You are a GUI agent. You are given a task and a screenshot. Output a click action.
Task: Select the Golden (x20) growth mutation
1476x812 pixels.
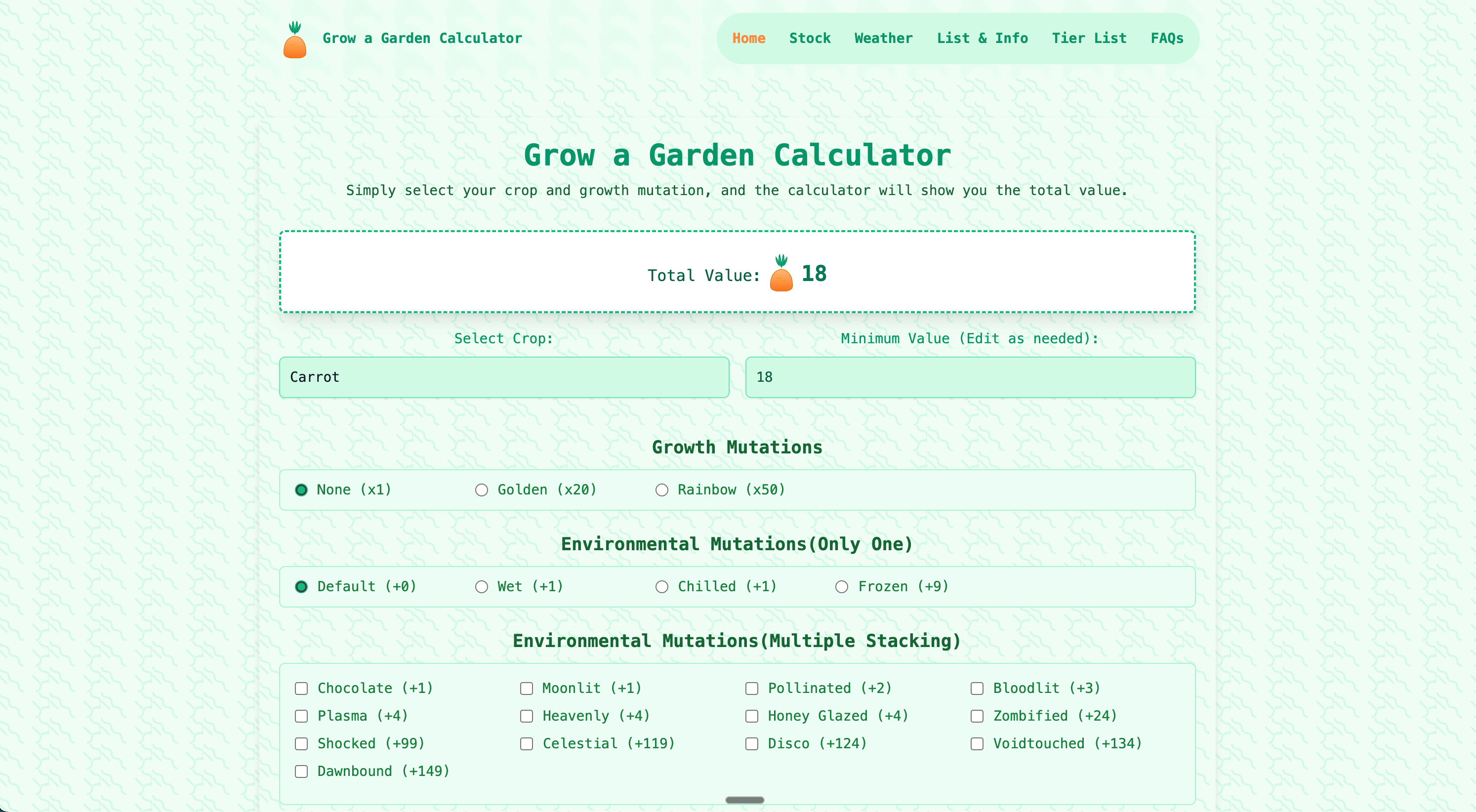point(481,490)
